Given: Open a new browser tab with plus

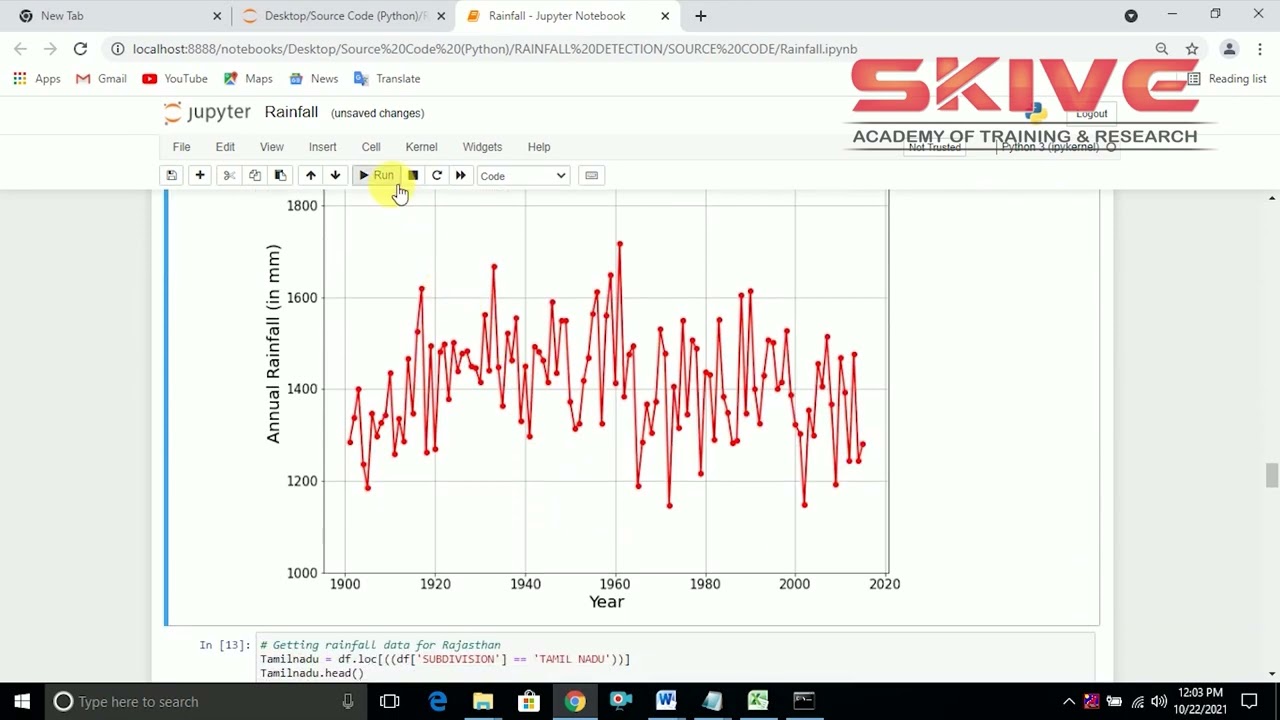Looking at the screenshot, I should pyautogui.click(x=701, y=16).
